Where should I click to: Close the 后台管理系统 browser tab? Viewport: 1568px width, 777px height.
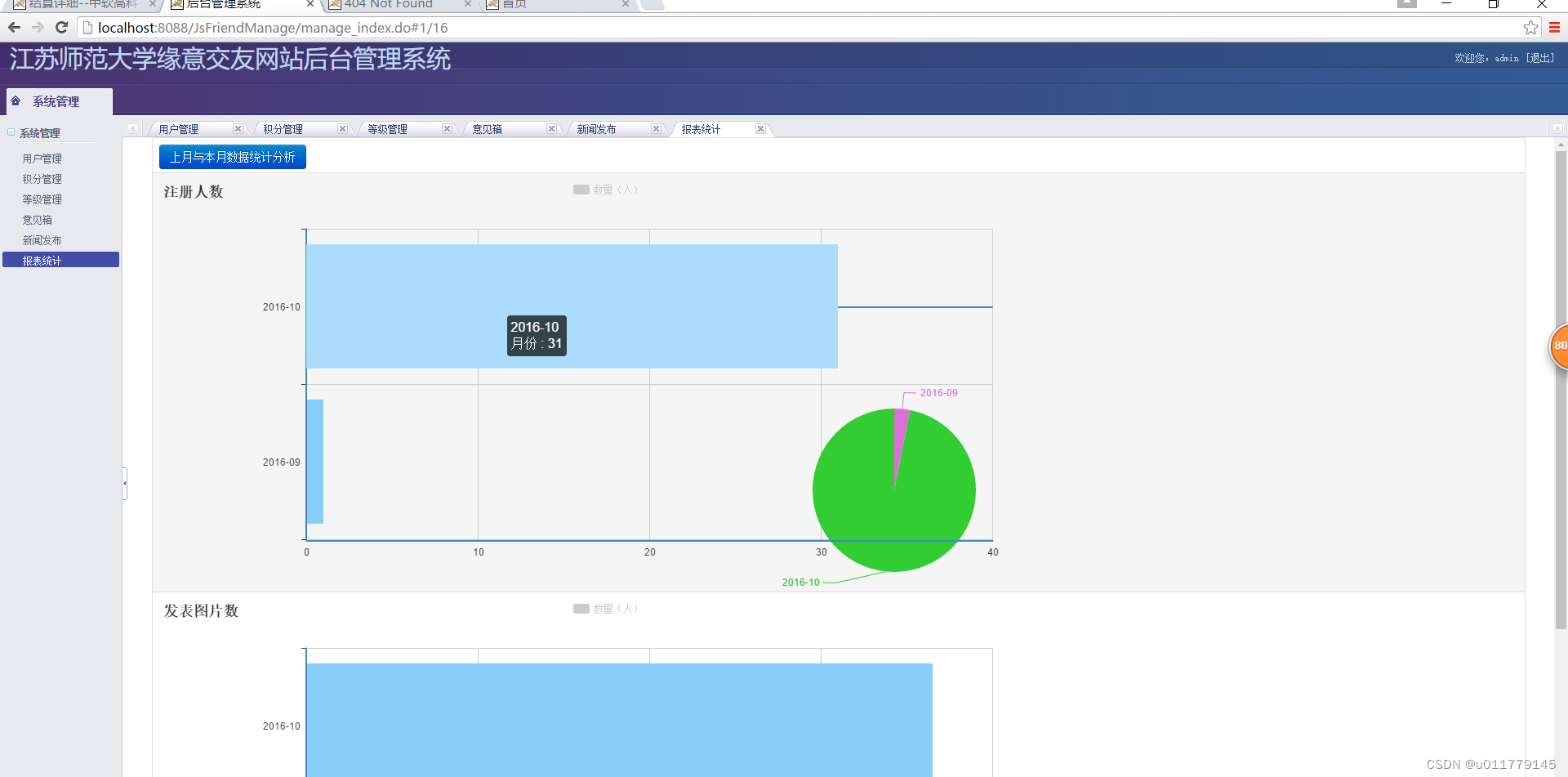(310, 4)
